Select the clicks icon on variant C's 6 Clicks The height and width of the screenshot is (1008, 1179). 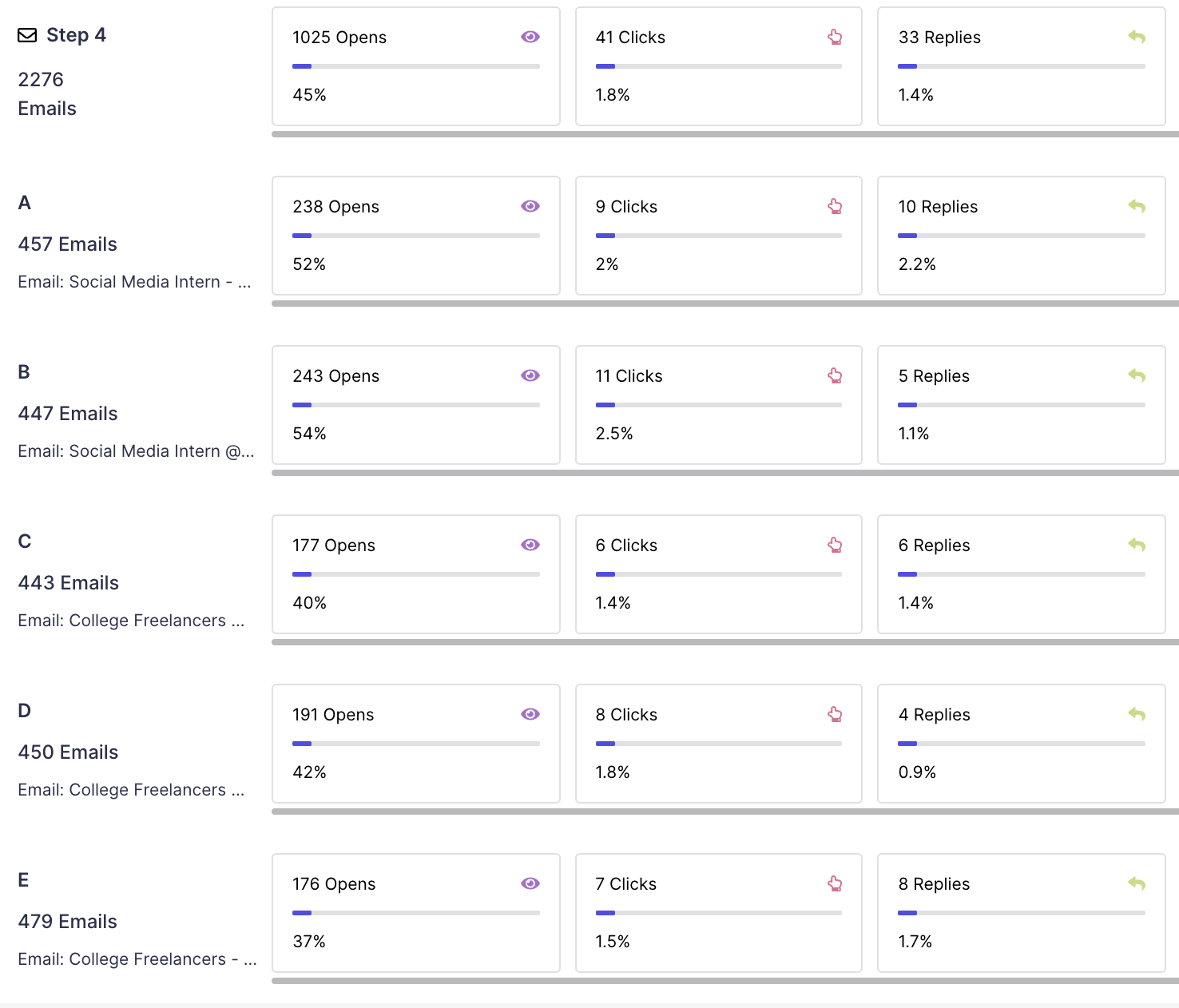tap(835, 545)
